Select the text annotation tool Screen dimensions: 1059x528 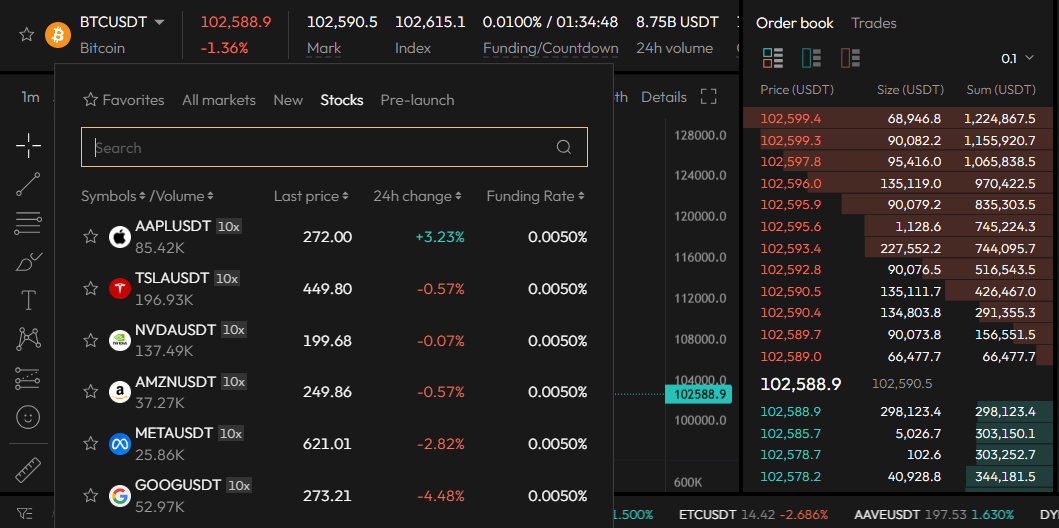(28, 300)
